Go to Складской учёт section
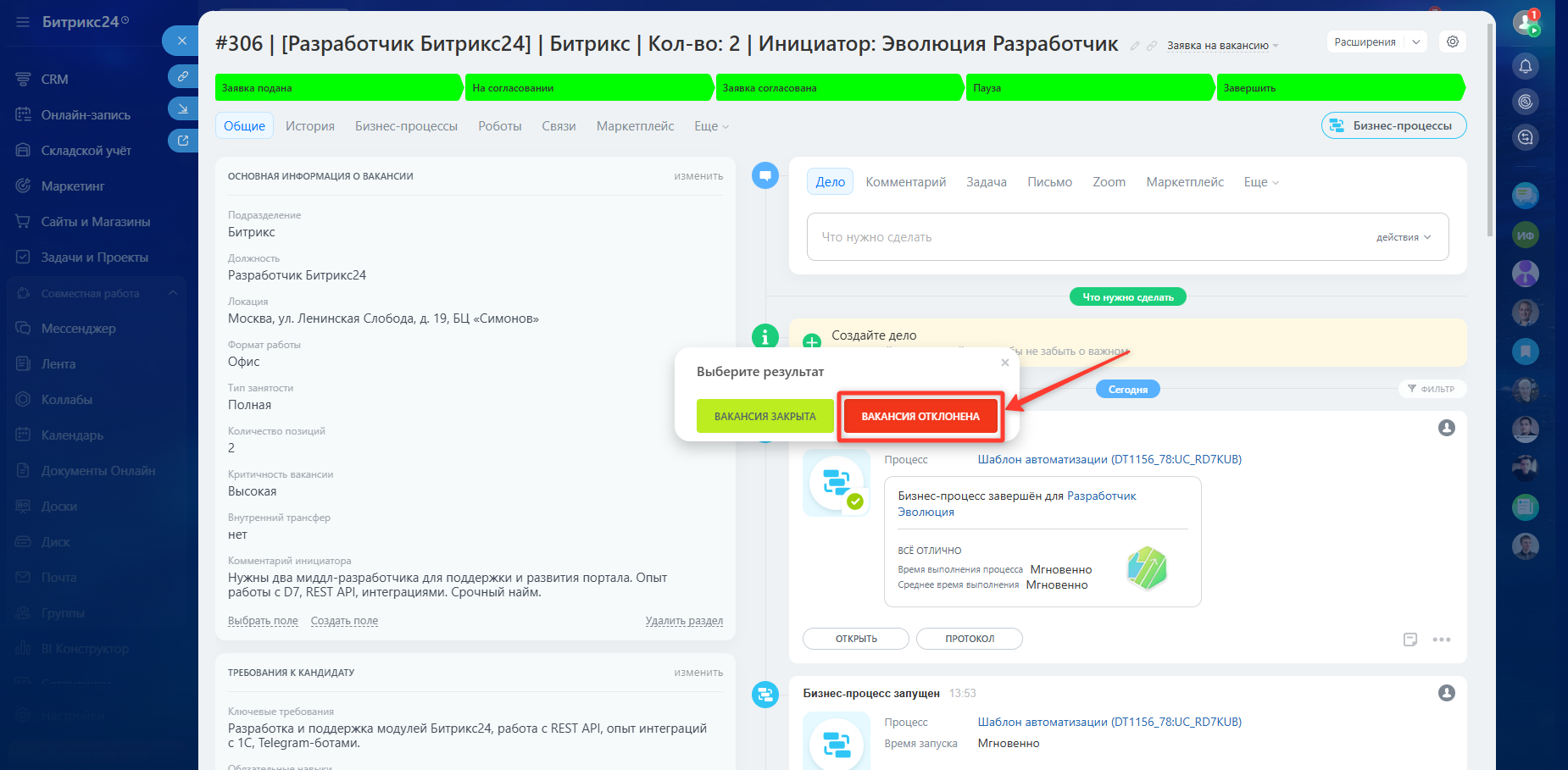 point(86,151)
